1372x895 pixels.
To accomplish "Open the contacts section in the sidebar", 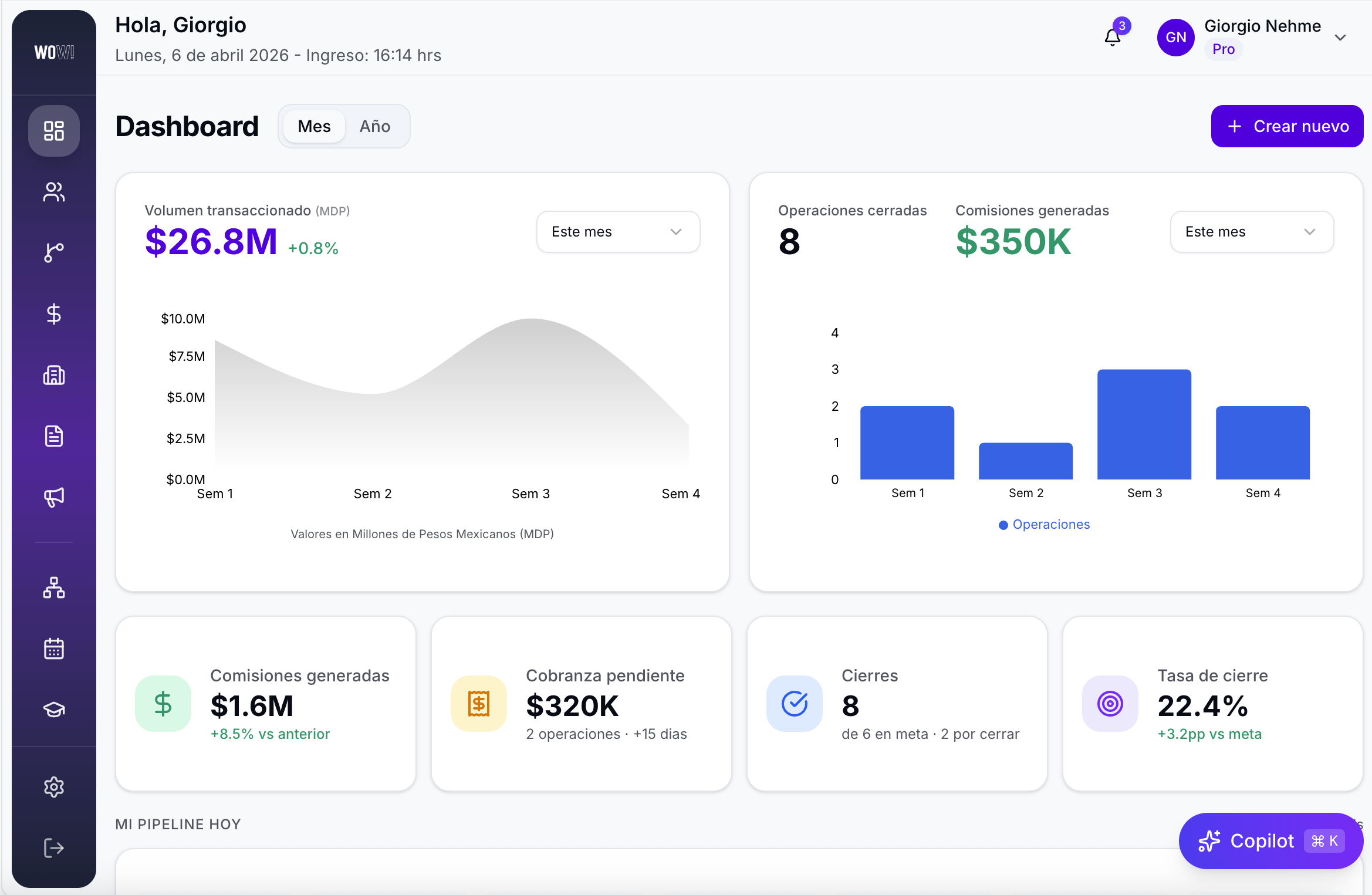I will (54, 192).
